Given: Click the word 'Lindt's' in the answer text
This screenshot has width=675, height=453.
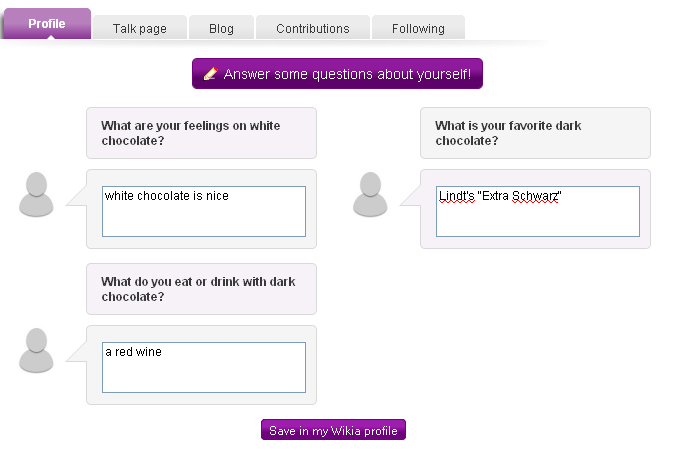Looking at the screenshot, I should point(457,196).
